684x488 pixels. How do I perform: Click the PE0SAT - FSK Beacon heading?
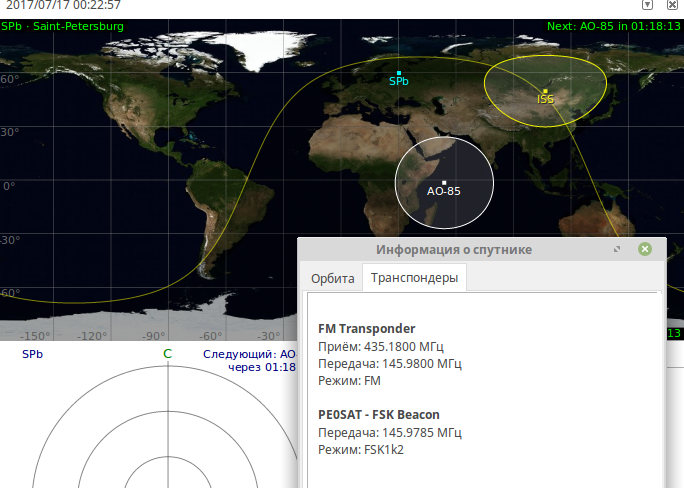pos(378,414)
